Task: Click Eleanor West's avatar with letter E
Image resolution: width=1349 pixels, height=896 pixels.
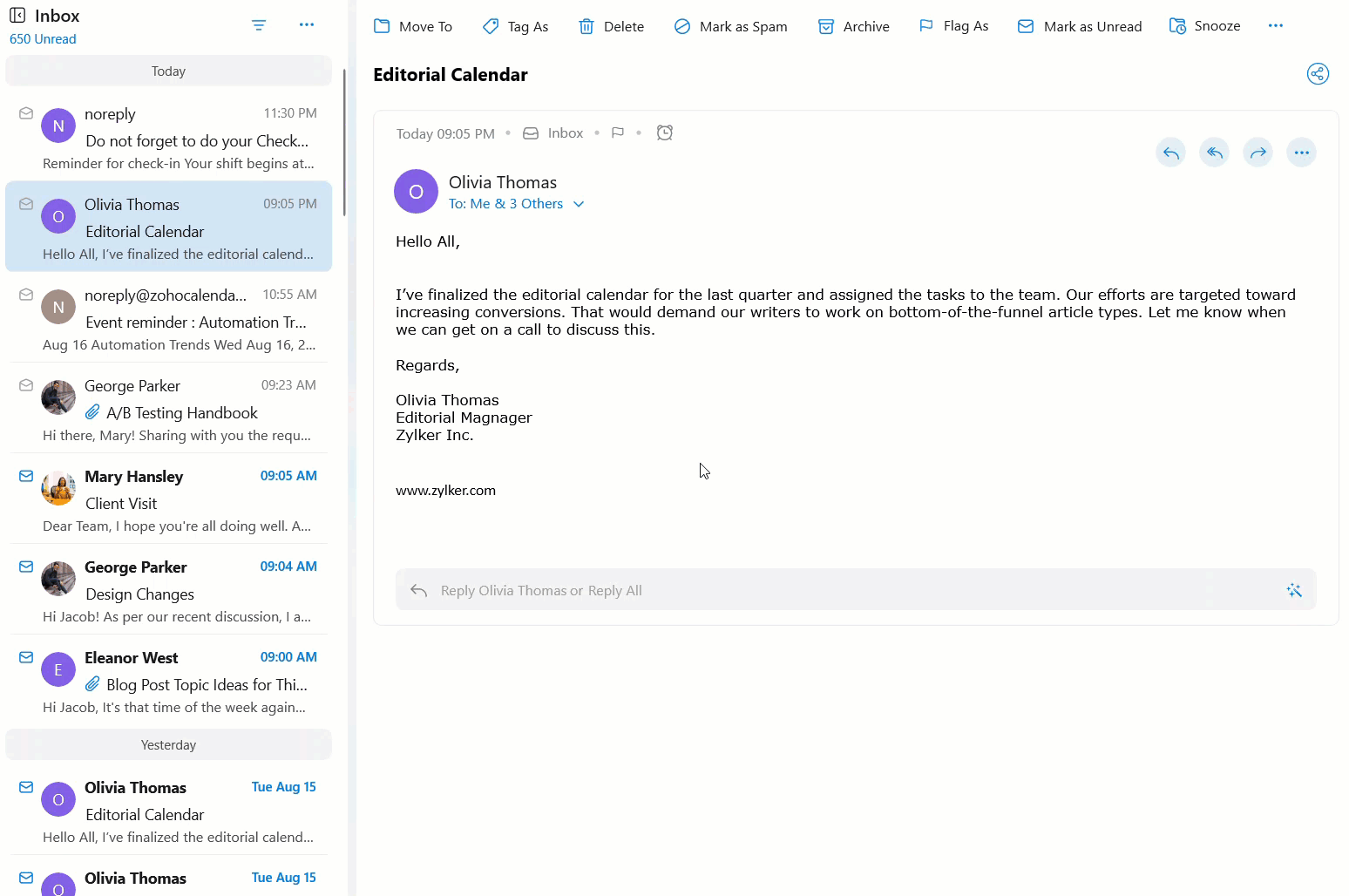Action: coord(58,669)
